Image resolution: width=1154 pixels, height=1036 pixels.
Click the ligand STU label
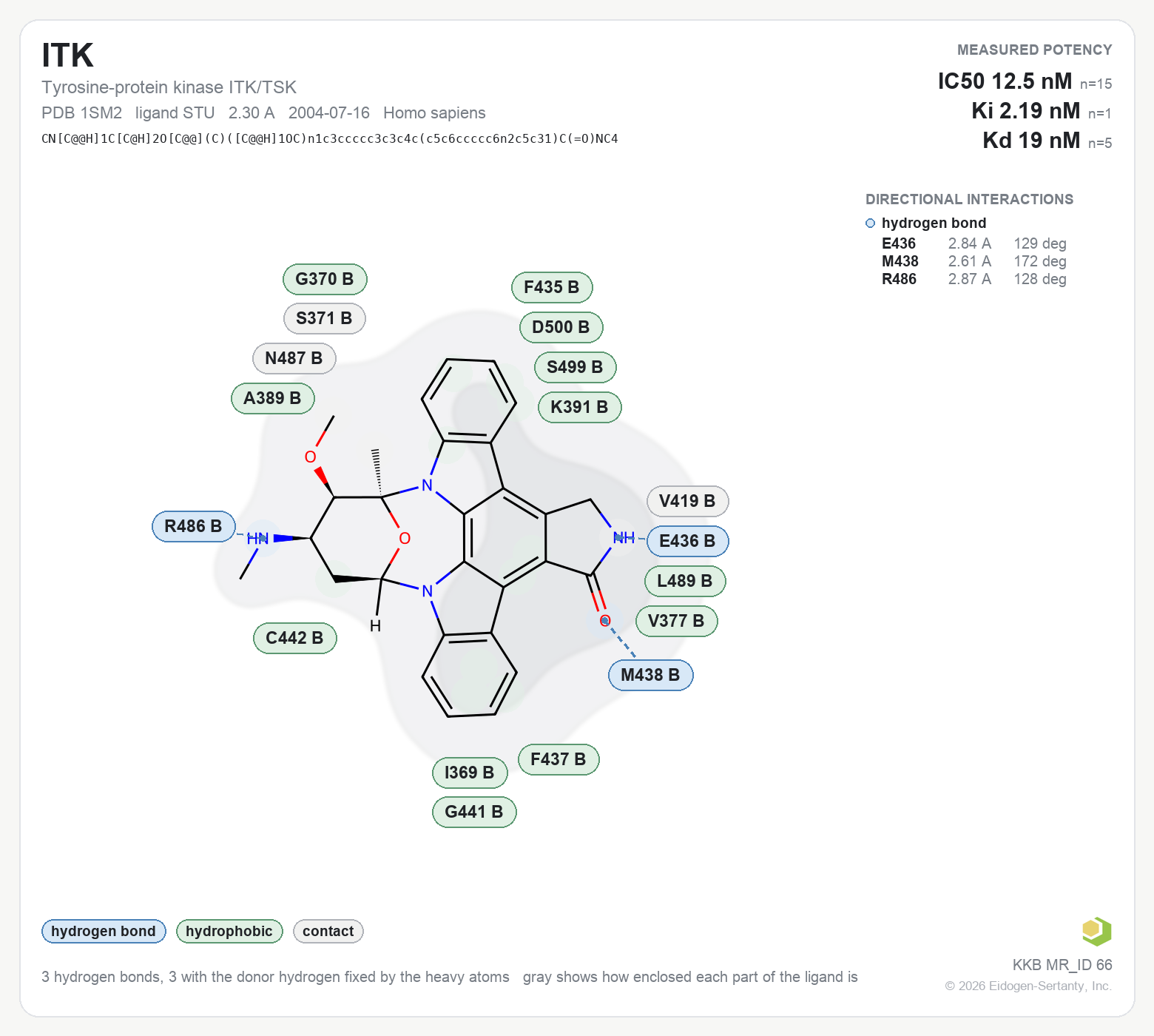coord(175,112)
